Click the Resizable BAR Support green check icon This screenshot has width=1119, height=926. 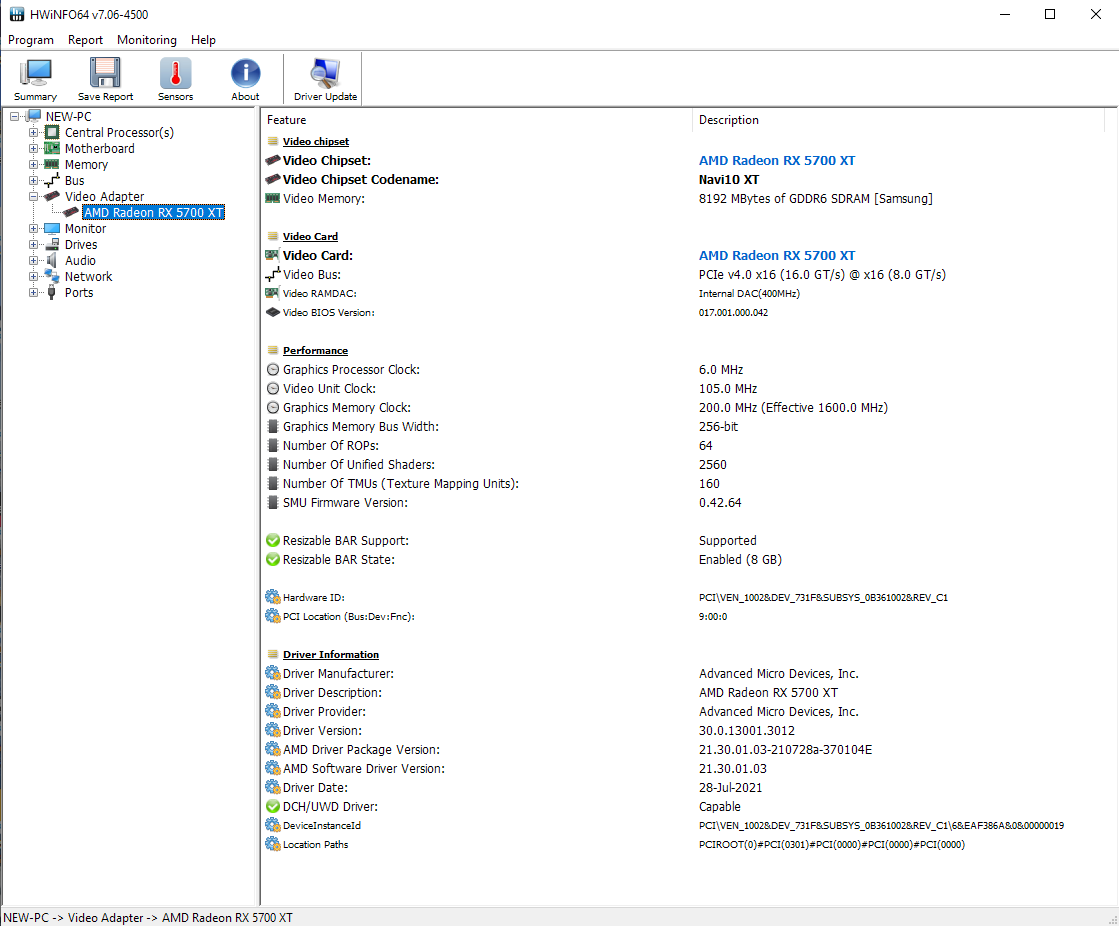pyautogui.click(x=273, y=541)
